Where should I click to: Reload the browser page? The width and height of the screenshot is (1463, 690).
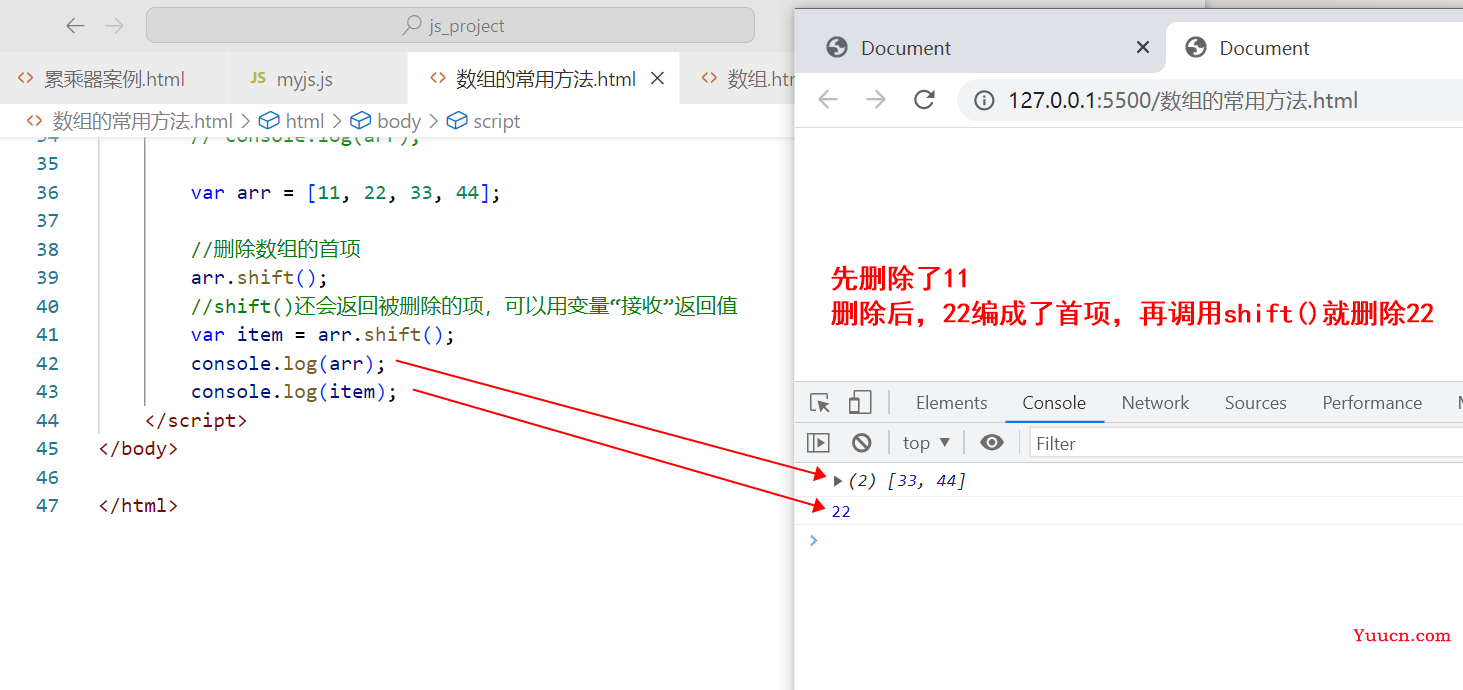click(924, 100)
